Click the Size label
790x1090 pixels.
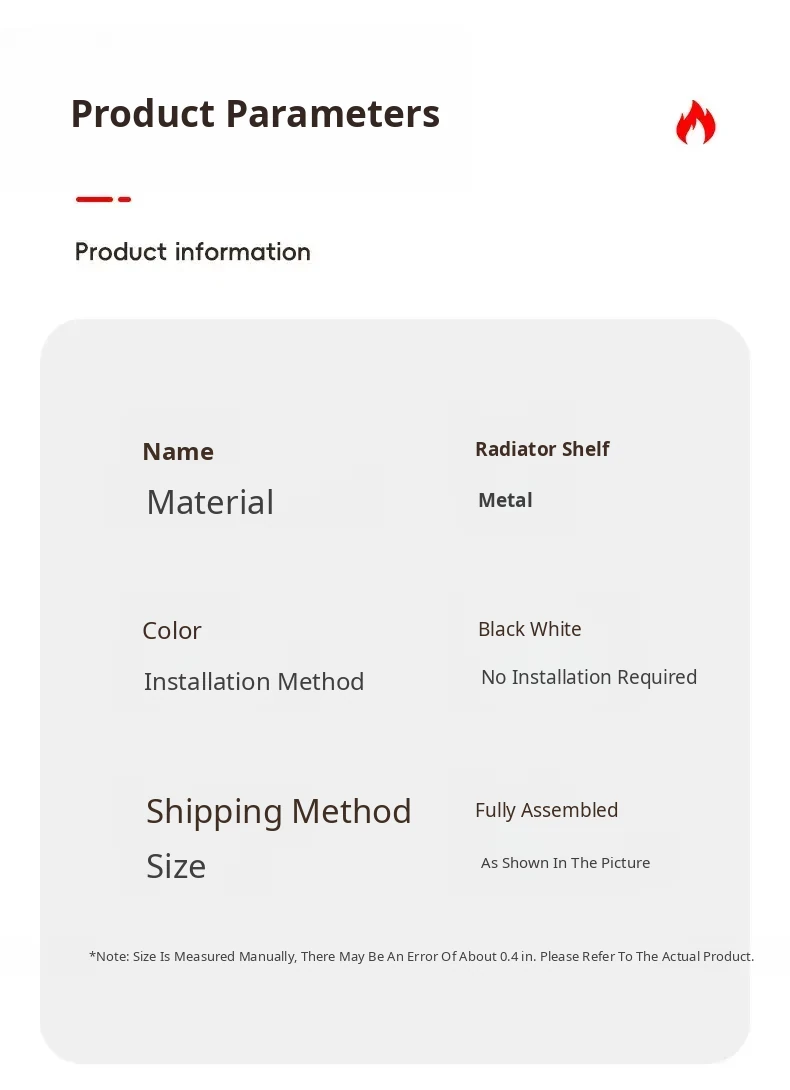[x=176, y=866]
